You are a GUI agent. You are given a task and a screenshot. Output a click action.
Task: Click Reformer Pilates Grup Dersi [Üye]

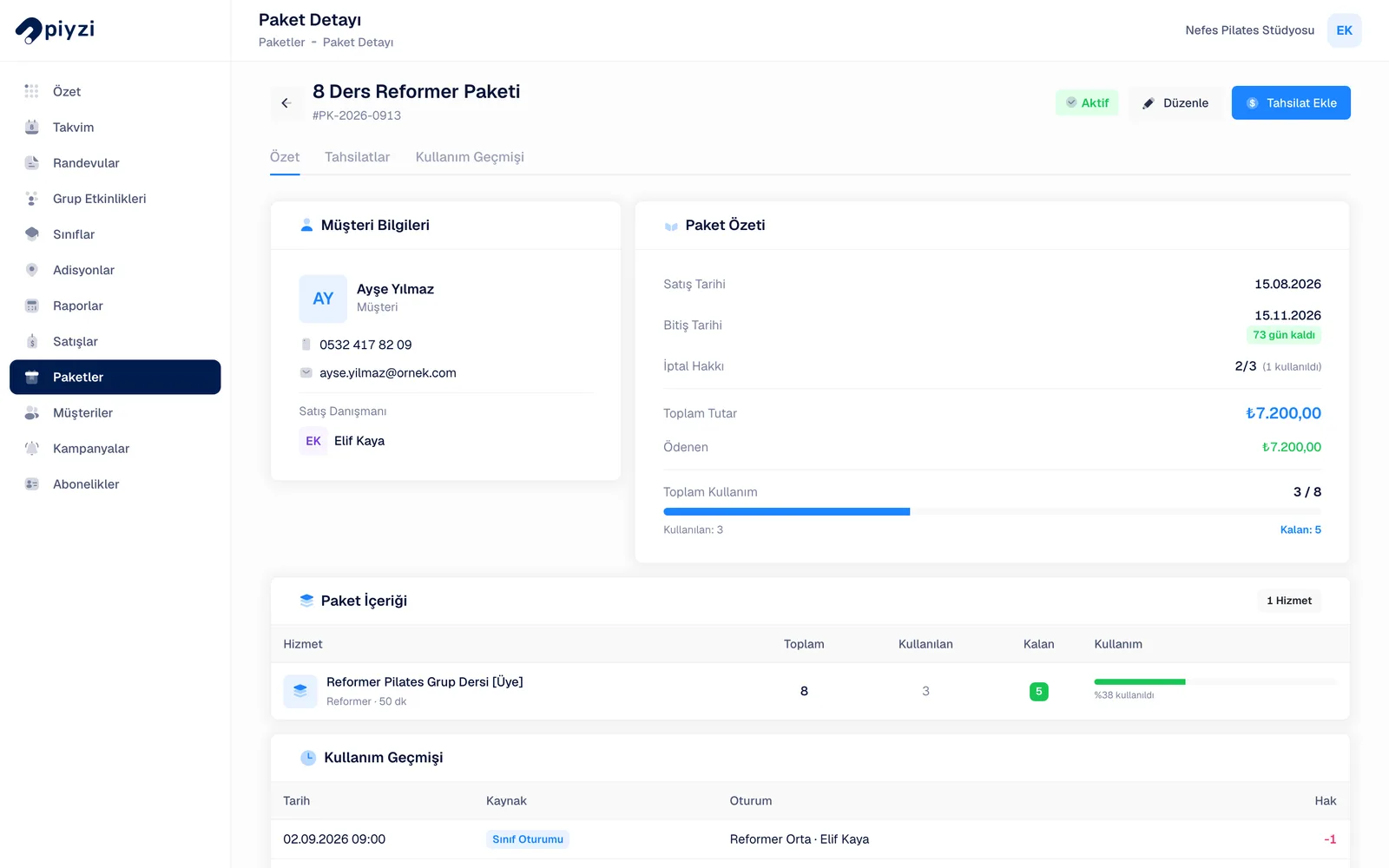pos(425,682)
